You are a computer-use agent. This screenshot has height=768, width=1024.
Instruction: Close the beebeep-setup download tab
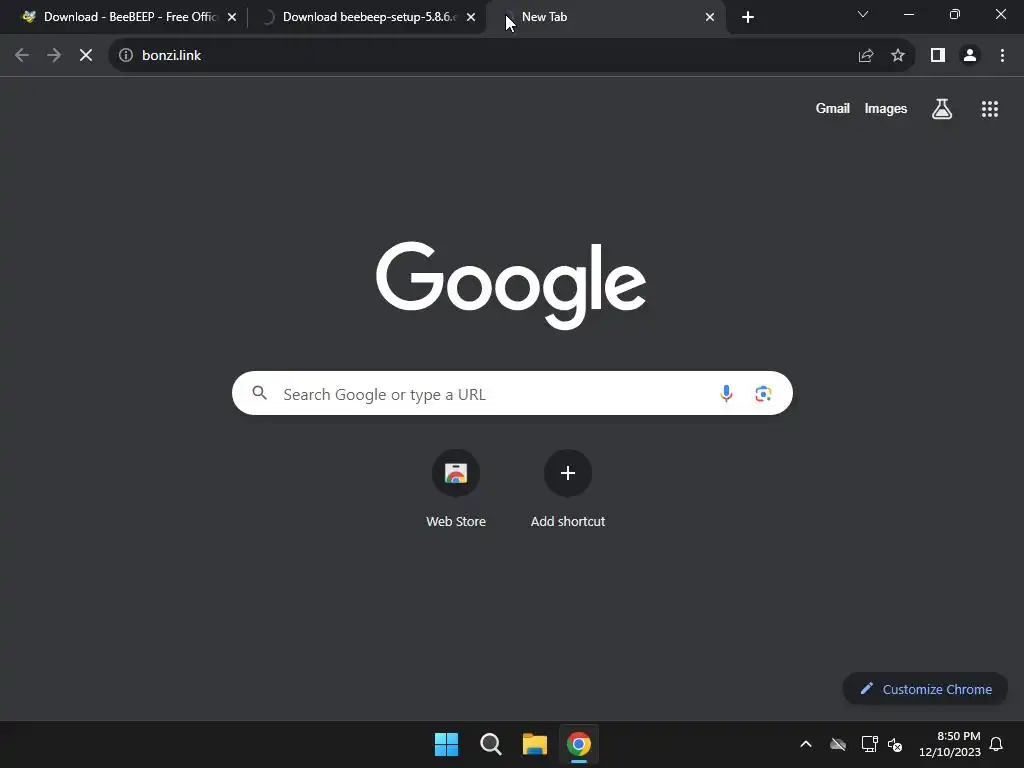click(x=471, y=17)
